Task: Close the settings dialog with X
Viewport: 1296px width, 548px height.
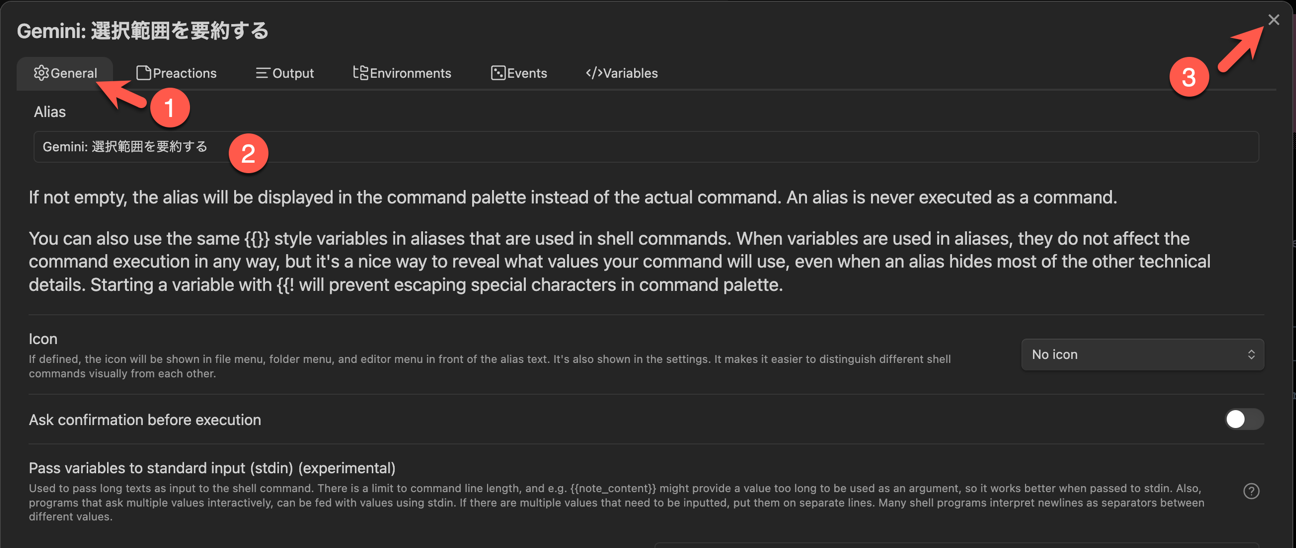Action: pyautogui.click(x=1273, y=20)
